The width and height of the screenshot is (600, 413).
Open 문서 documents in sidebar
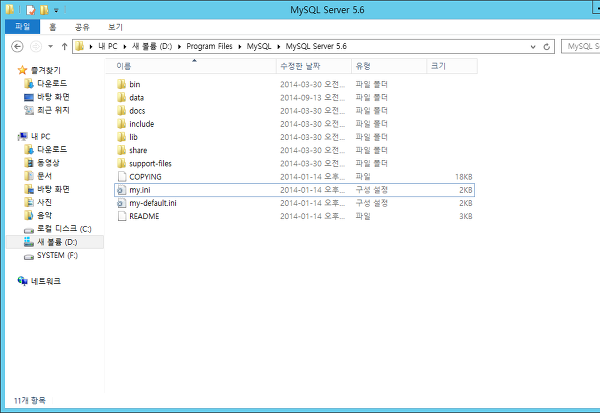(x=44, y=176)
